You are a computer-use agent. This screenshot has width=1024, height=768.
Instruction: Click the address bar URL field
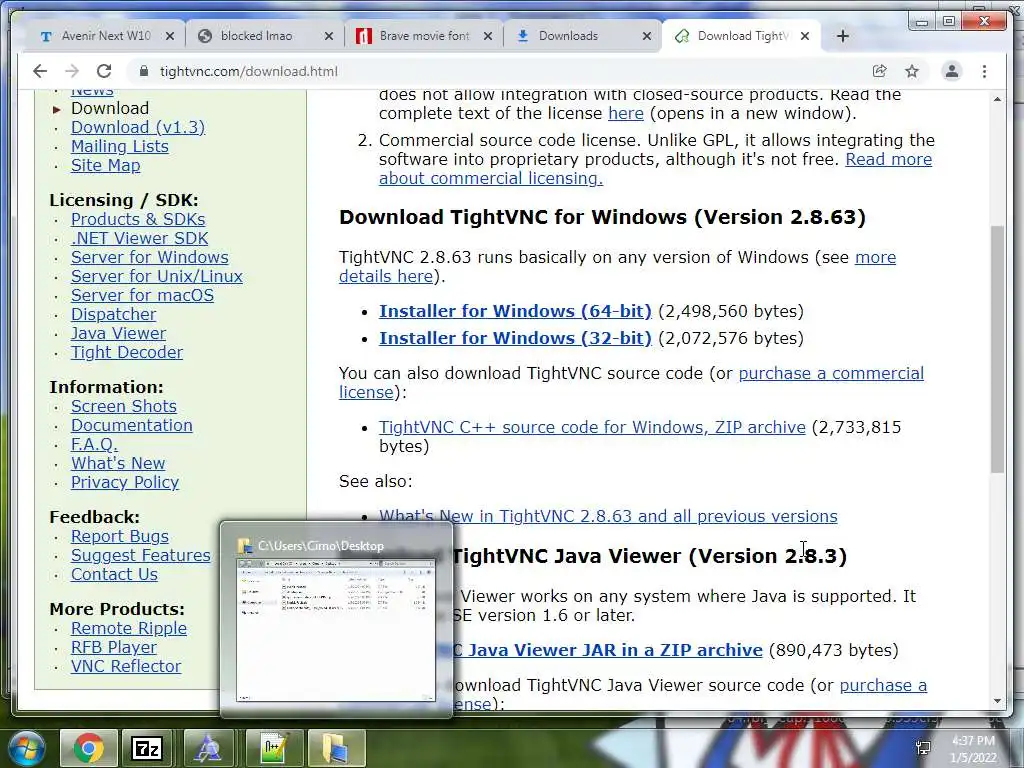point(496,71)
